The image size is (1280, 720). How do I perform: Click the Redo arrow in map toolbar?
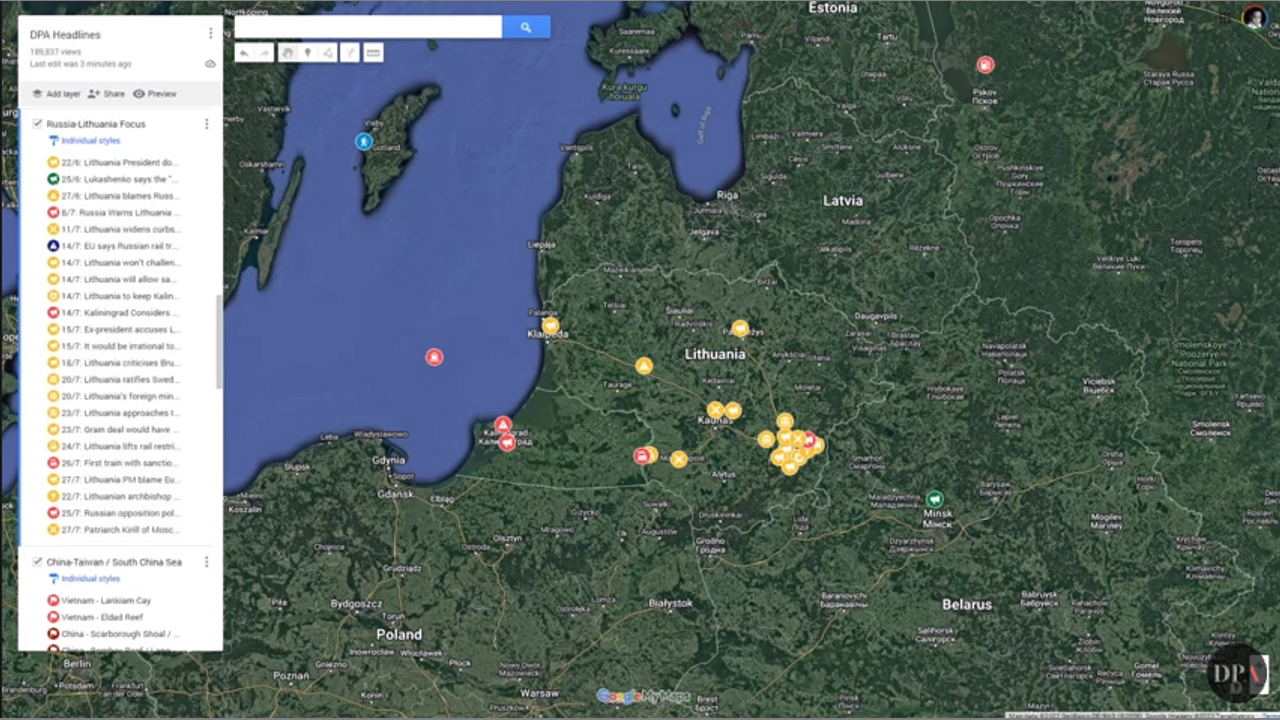[x=265, y=53]
